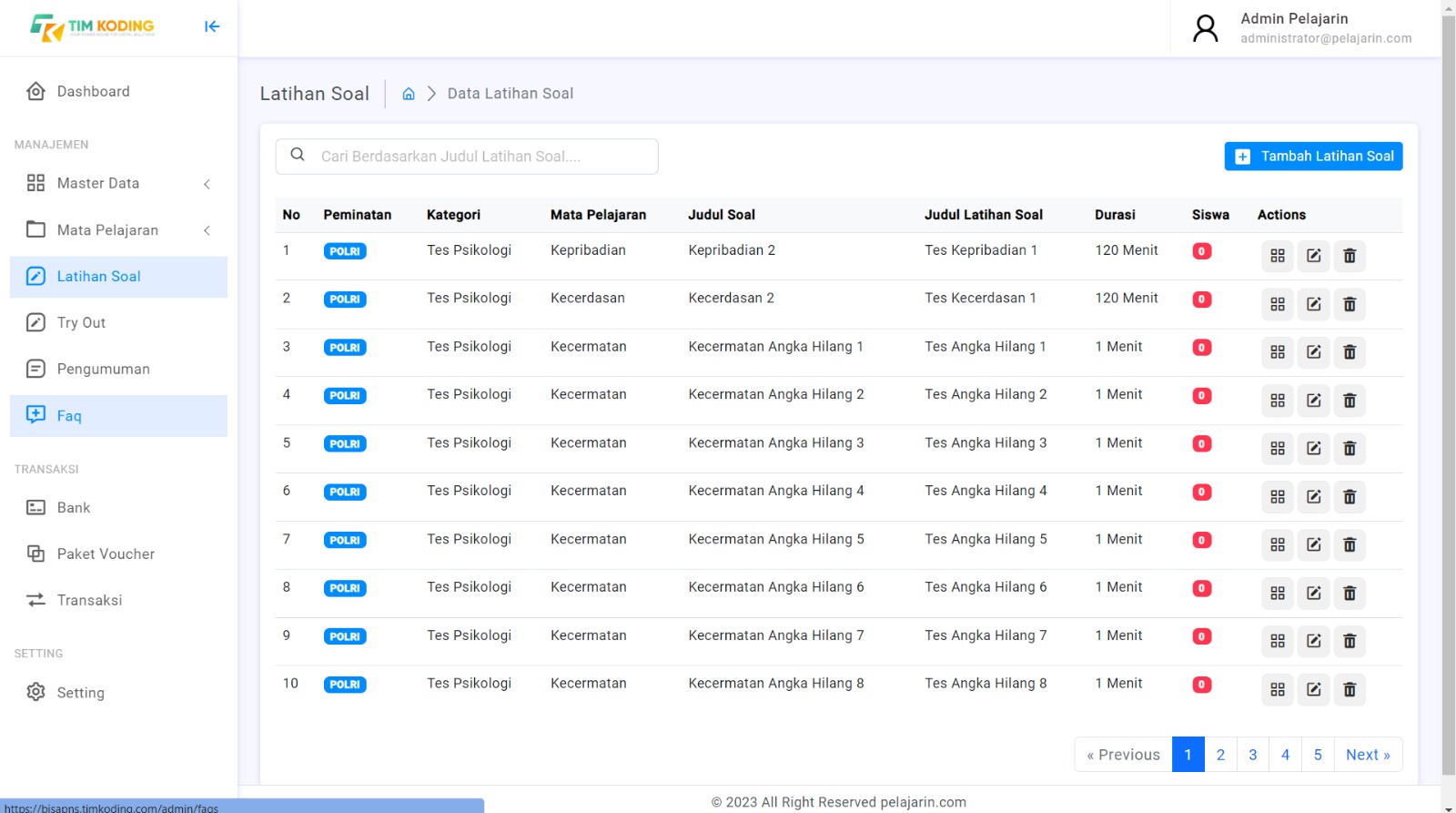This screenshot has width=1456, height=813.
Task: Go to home via breadcrumb house icon
Action: click(409, 94)
